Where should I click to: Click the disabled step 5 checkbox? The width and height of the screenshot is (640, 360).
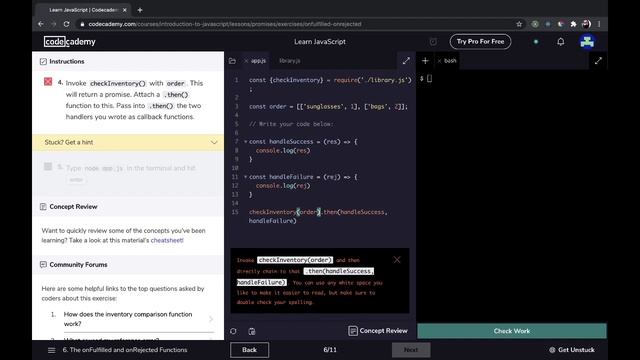coord(48,167)
